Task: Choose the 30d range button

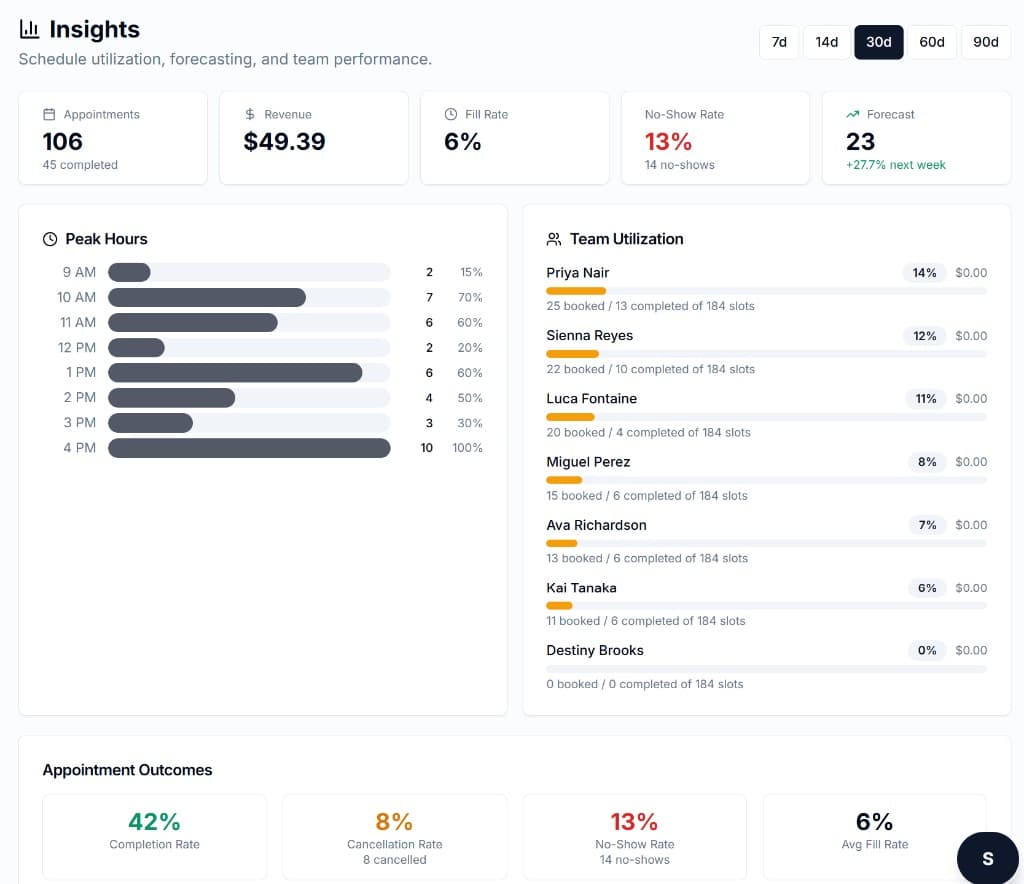Action: [878, 42]
